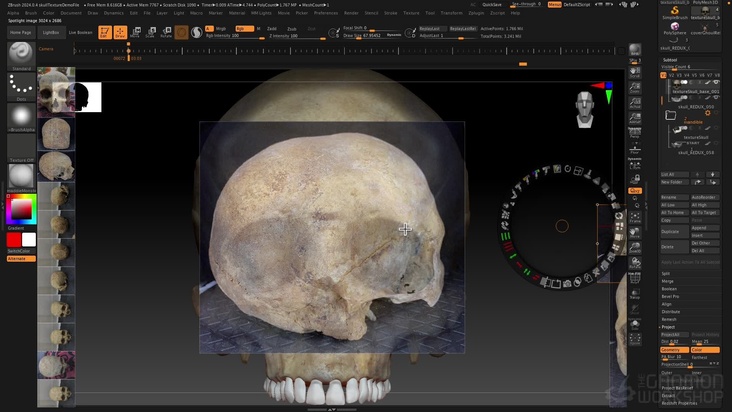
Task: Open the Texture menu
Action: click(x=411, y=13)
